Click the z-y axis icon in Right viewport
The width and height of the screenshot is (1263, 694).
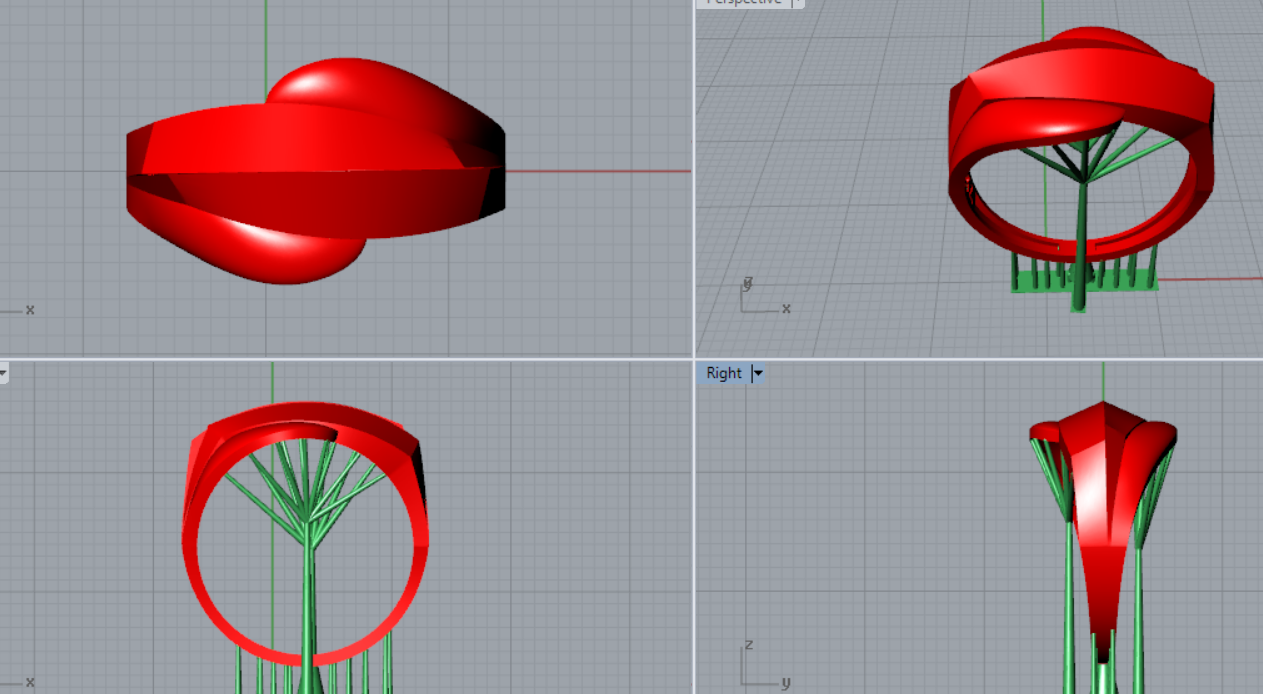point(762,668)
